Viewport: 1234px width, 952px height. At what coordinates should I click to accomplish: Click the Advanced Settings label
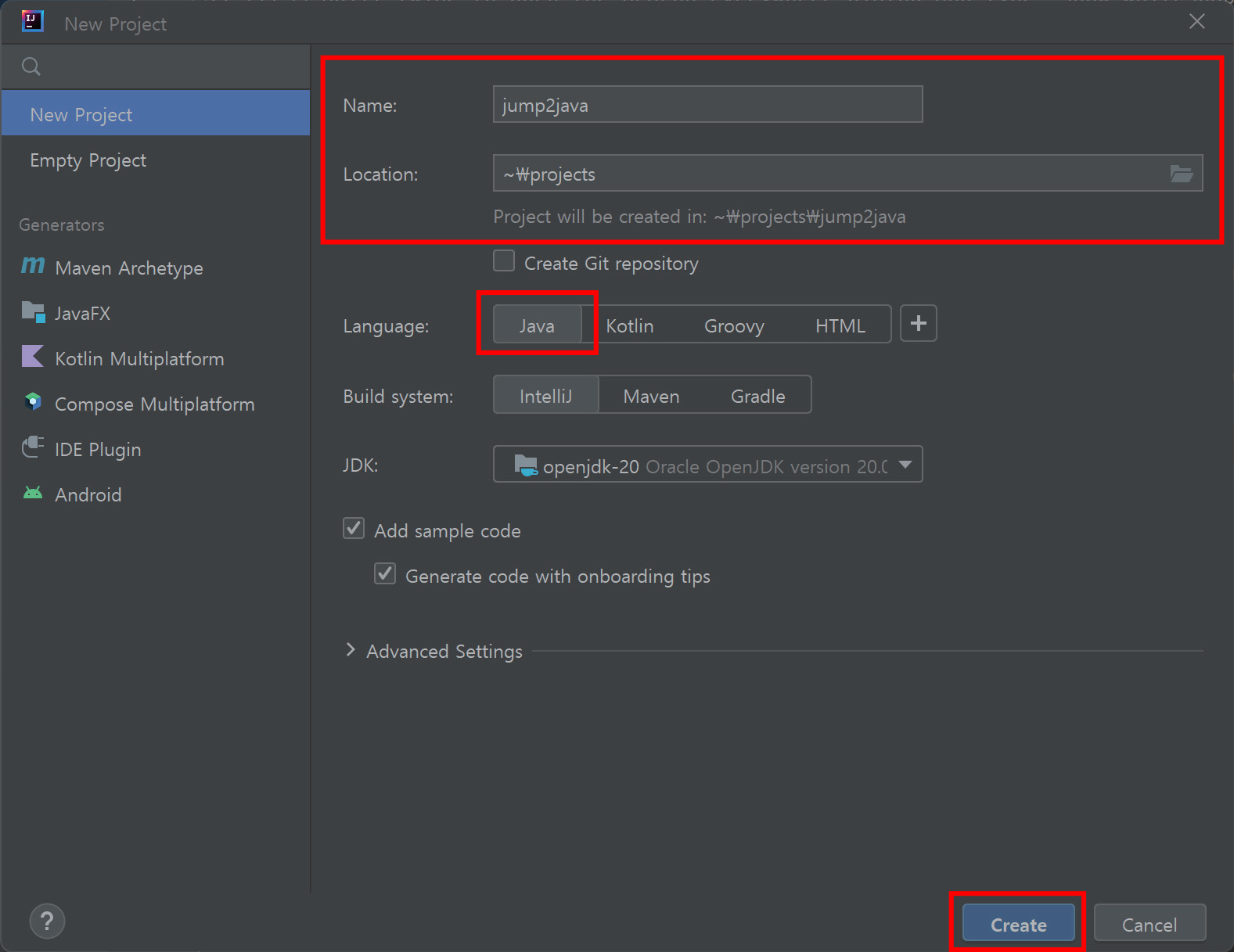444,651
